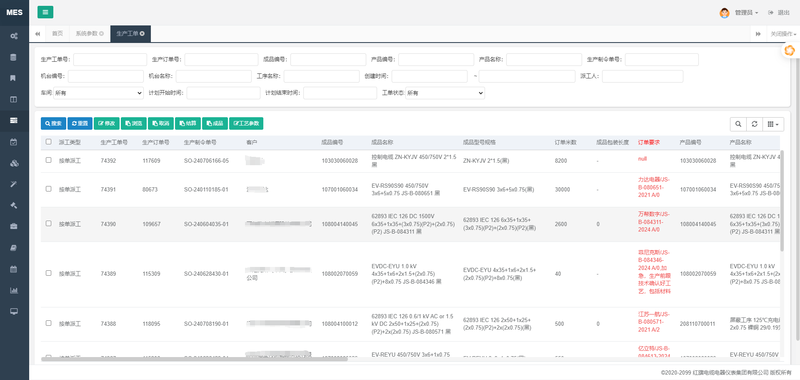Focus the 机台编号 input field
Viewport: 800px width, 380px height.
106,77
